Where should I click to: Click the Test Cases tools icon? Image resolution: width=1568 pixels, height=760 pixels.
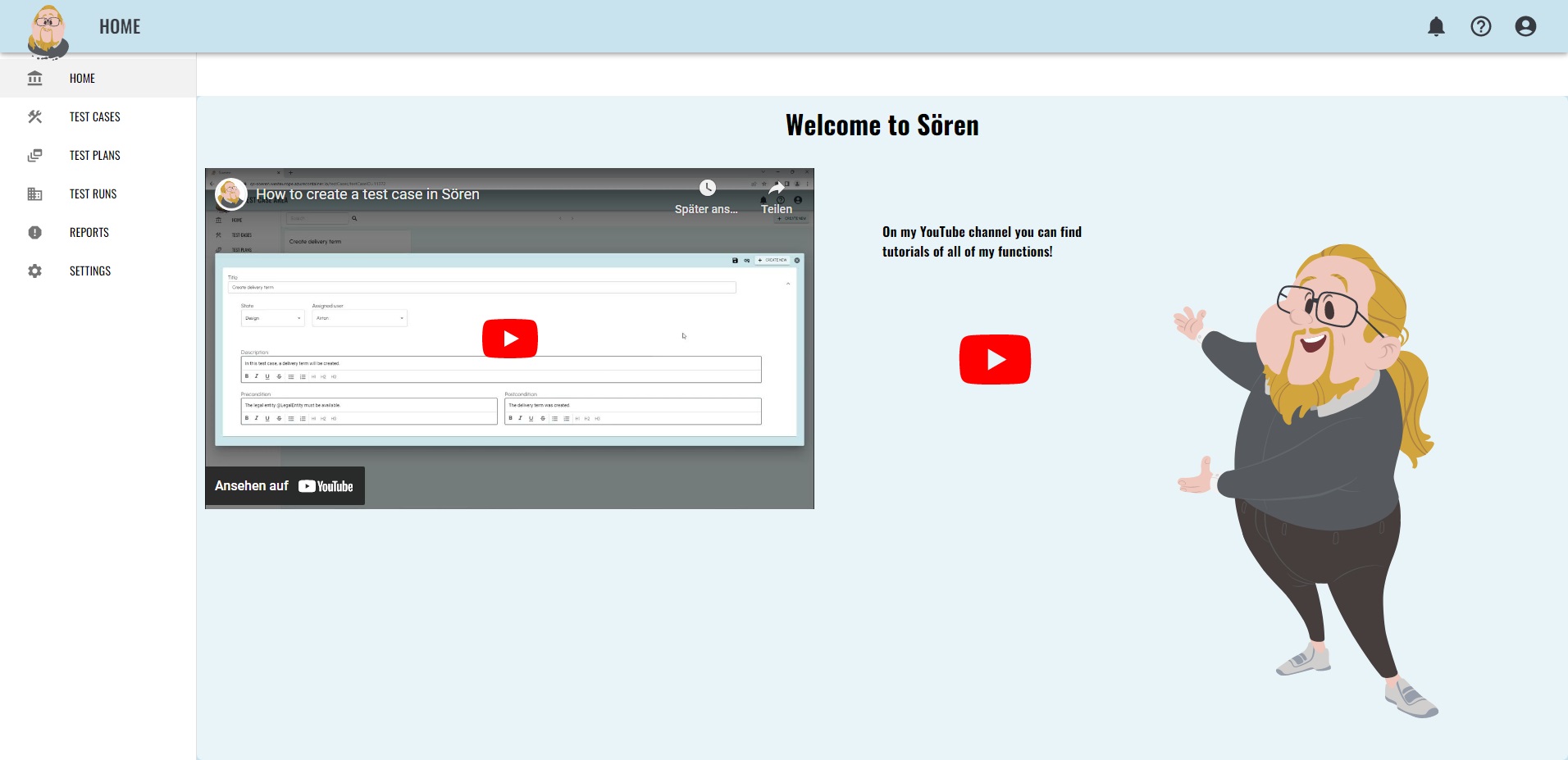34,117
